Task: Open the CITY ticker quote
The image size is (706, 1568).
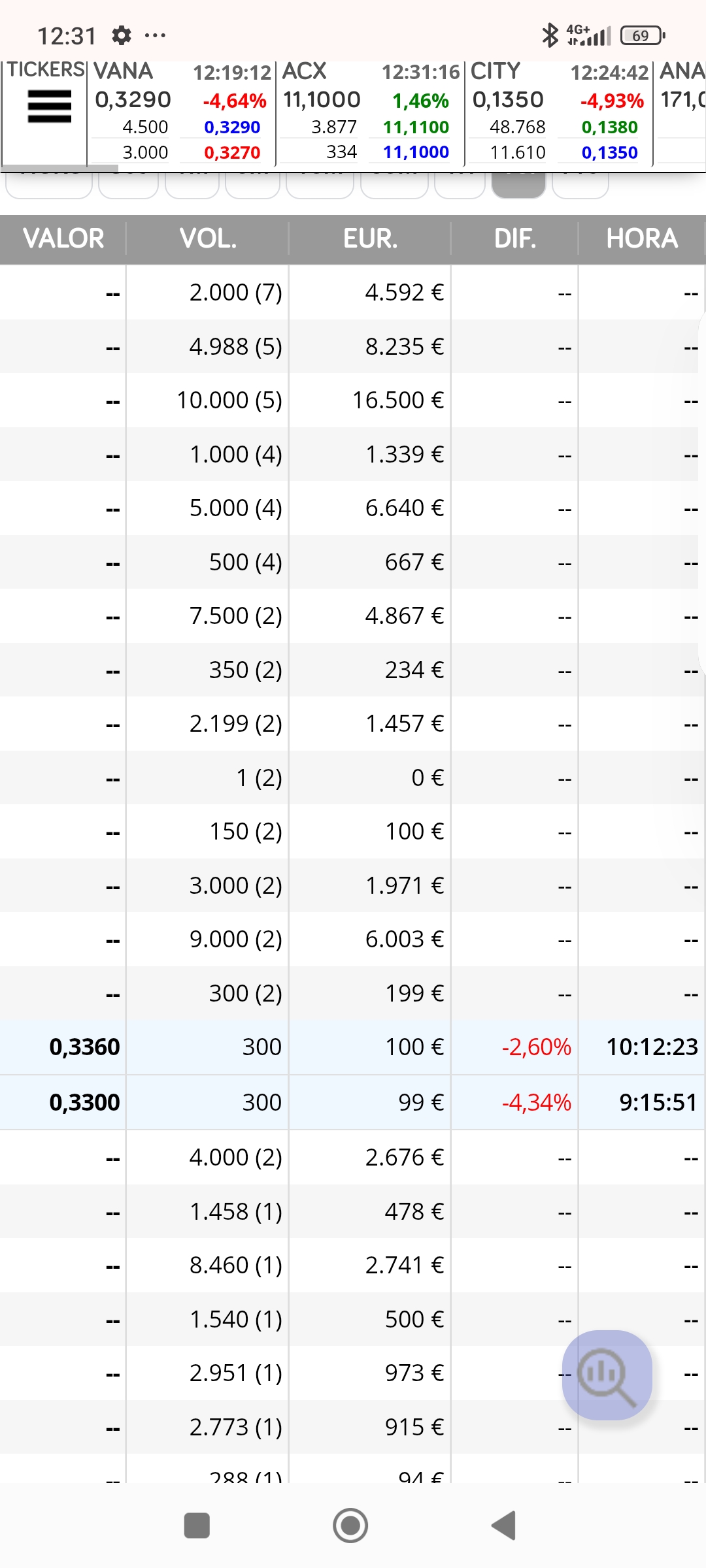Action: click(559, 112)
